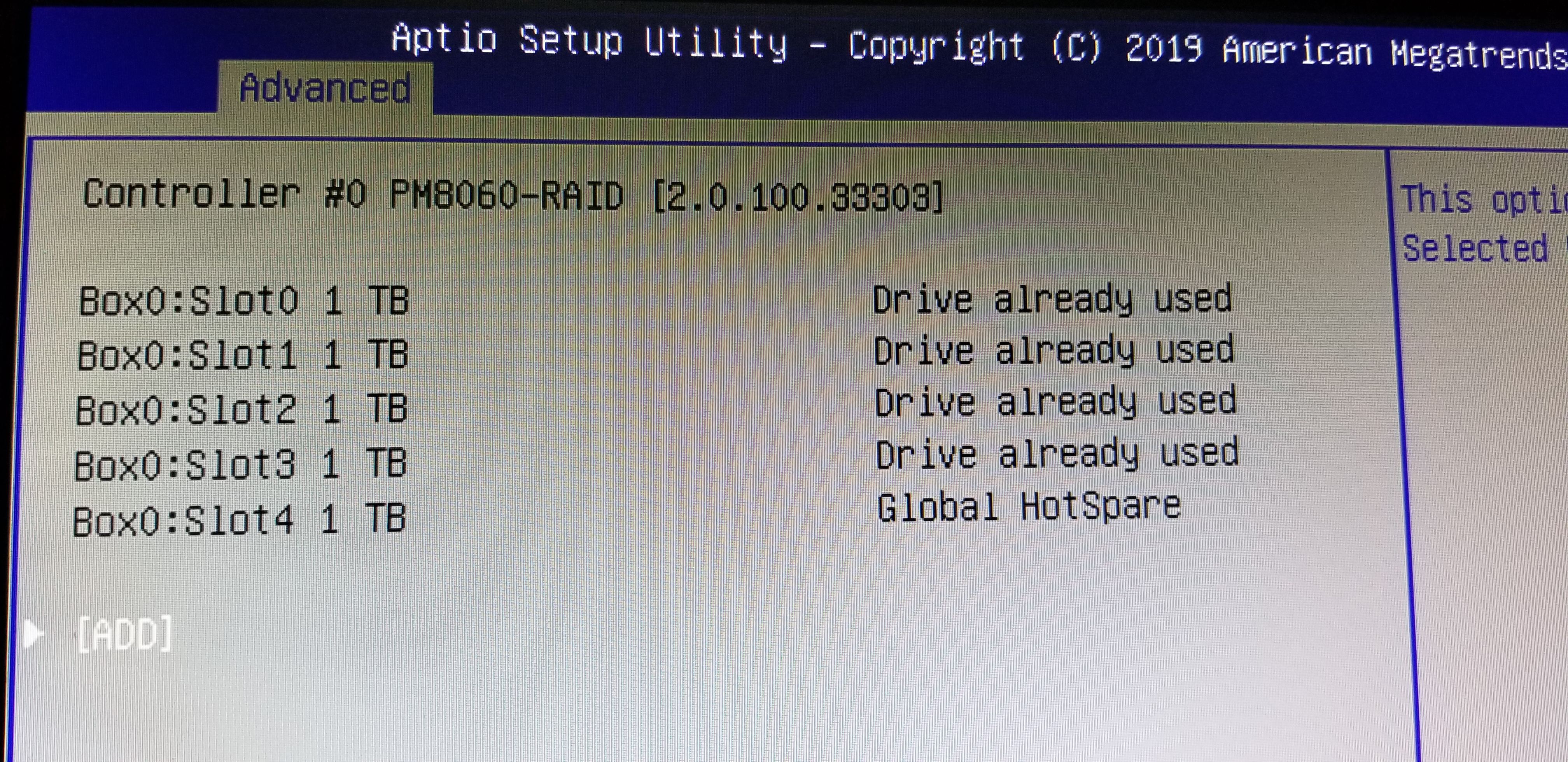Viewport: 1568px width, 762px height.
Task: Click the Global HotSpare status
Action: [1029, 507]
